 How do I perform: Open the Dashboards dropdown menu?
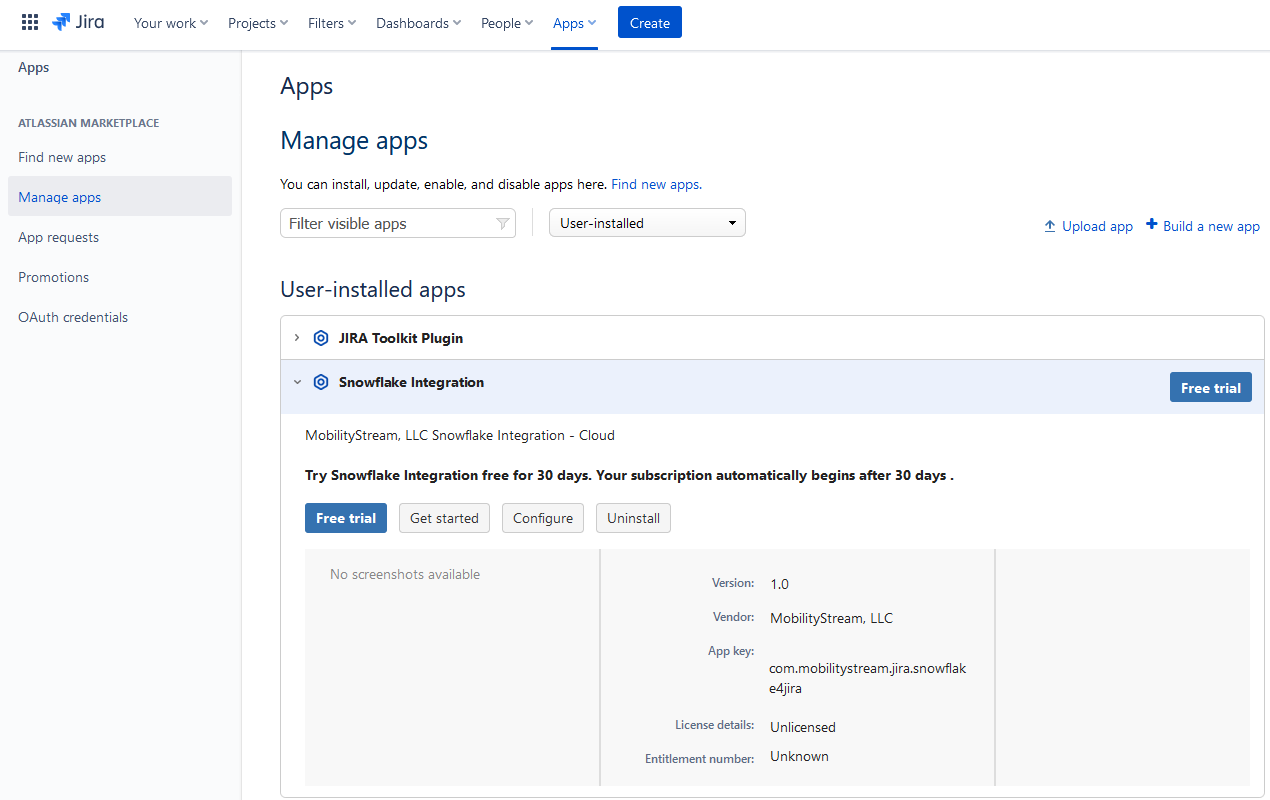418,23
